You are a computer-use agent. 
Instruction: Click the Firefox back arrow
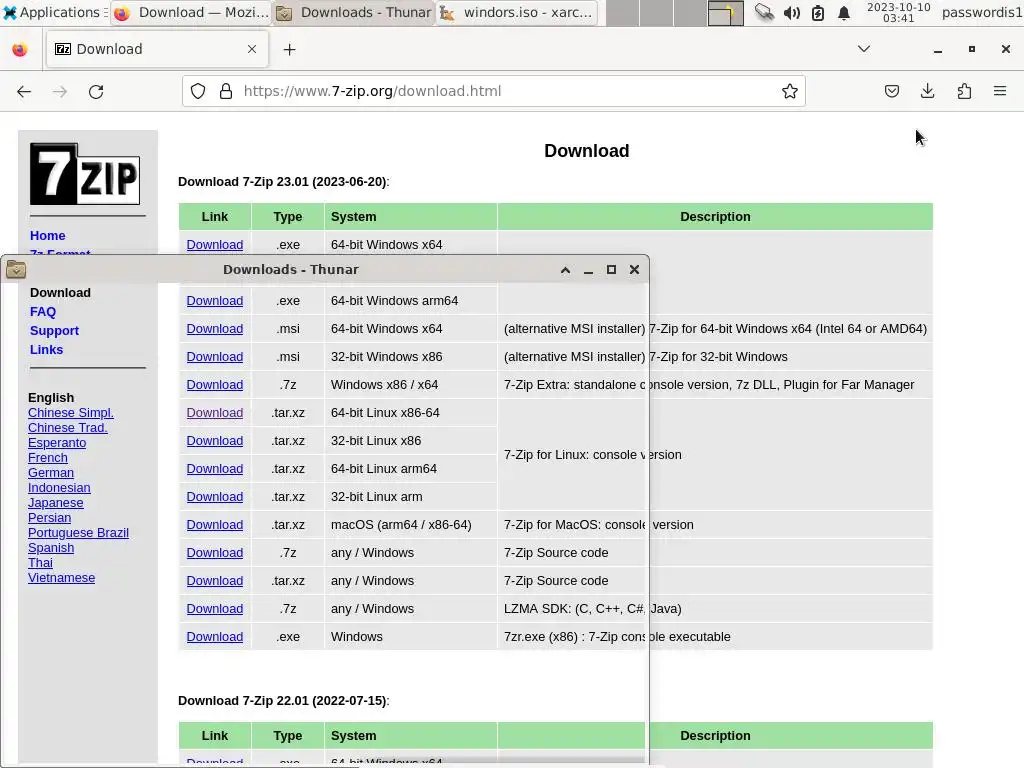[24, 91]
